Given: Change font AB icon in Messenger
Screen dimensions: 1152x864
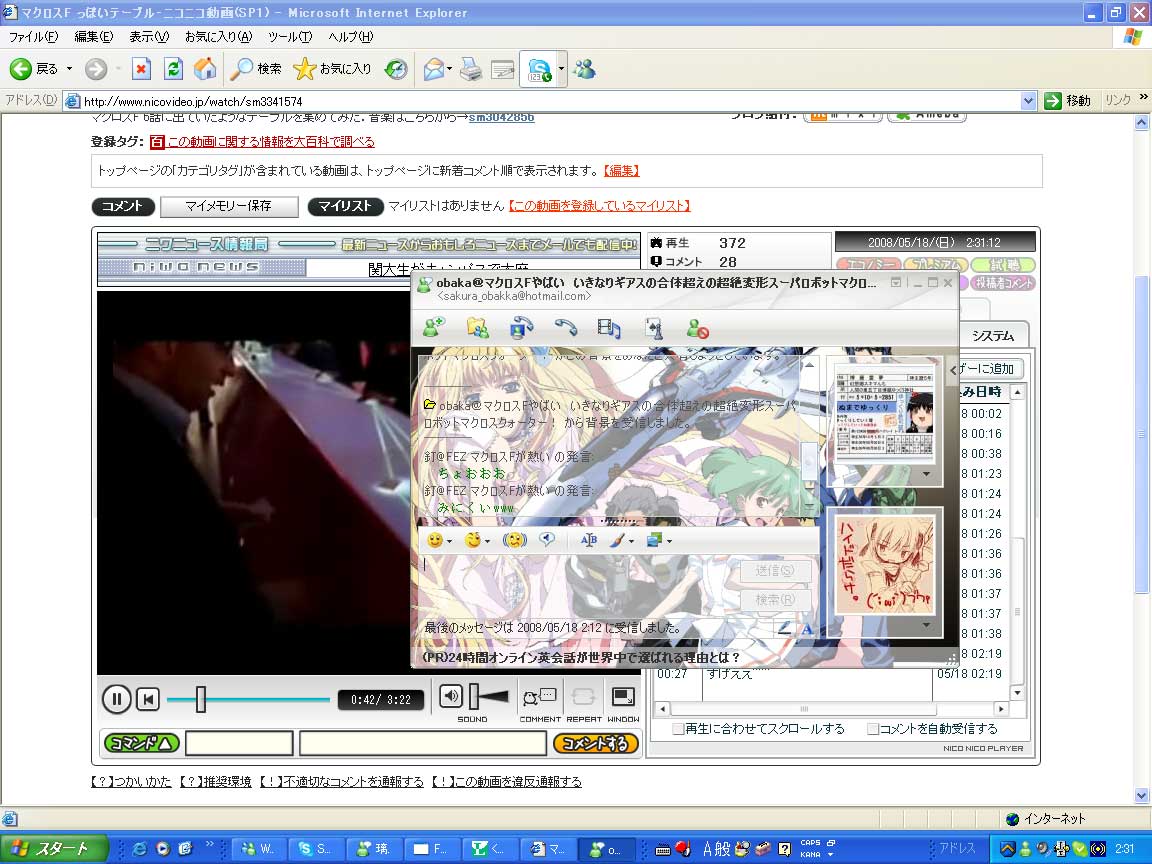Looking at the screenshot, I should tap(588, 541).
